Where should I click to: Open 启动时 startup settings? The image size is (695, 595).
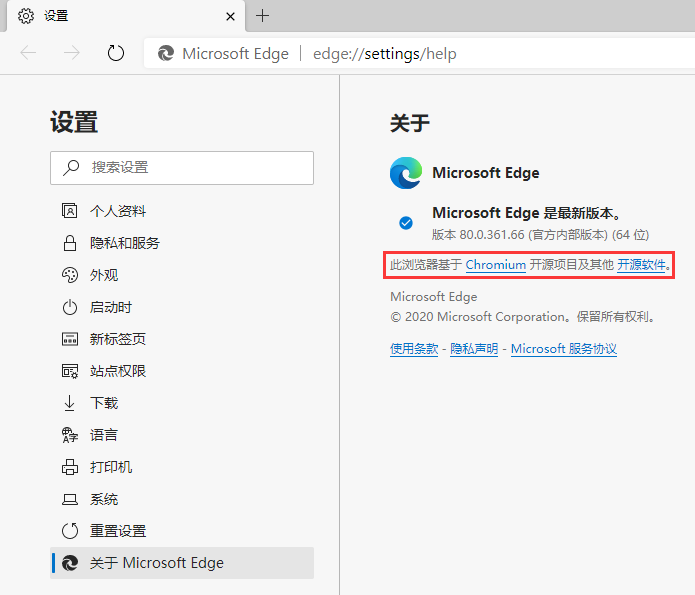point(182,307)
